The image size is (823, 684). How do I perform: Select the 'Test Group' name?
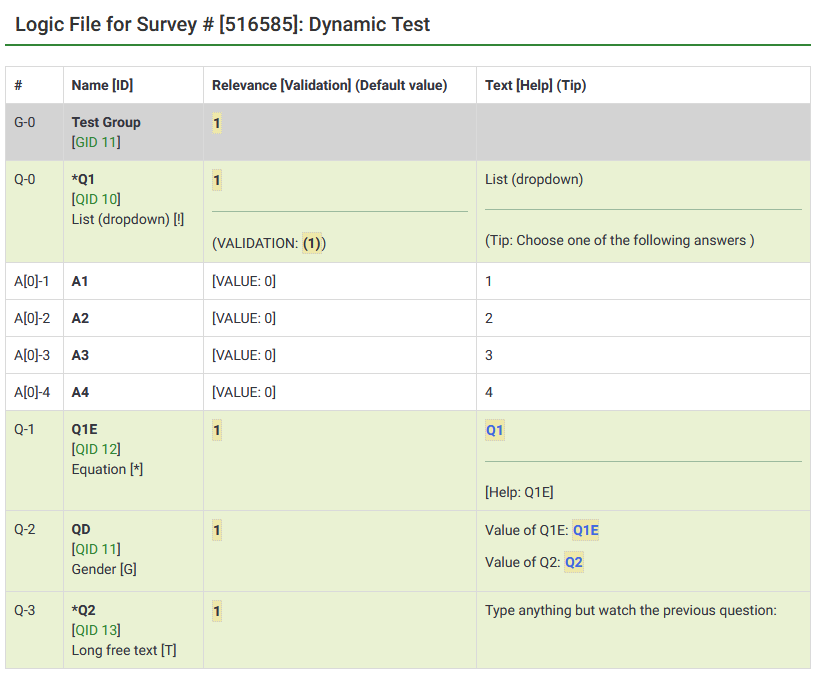(x=106, y=122)
